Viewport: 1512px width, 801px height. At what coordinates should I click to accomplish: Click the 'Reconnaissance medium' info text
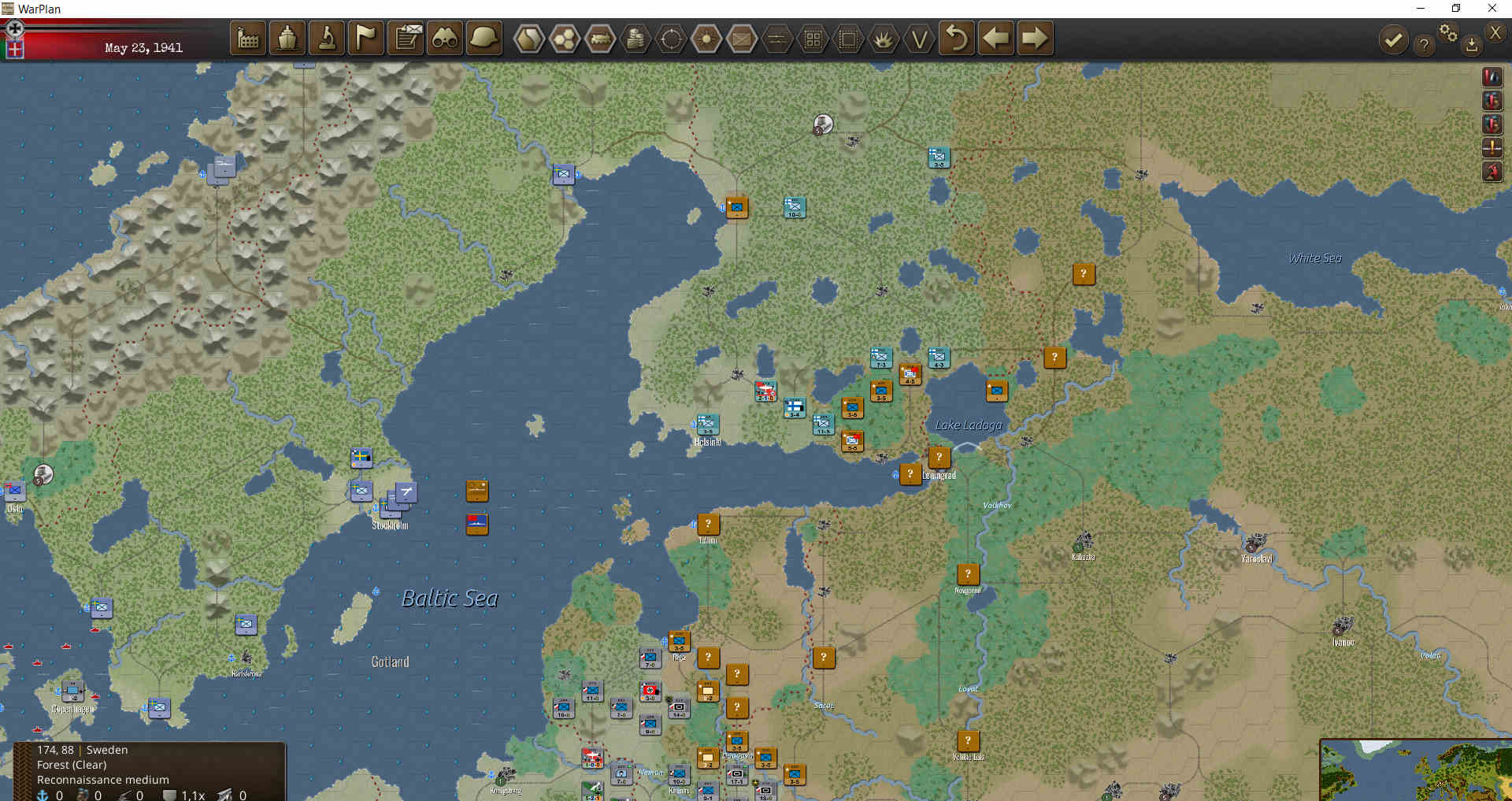click(x=103, y=780)
